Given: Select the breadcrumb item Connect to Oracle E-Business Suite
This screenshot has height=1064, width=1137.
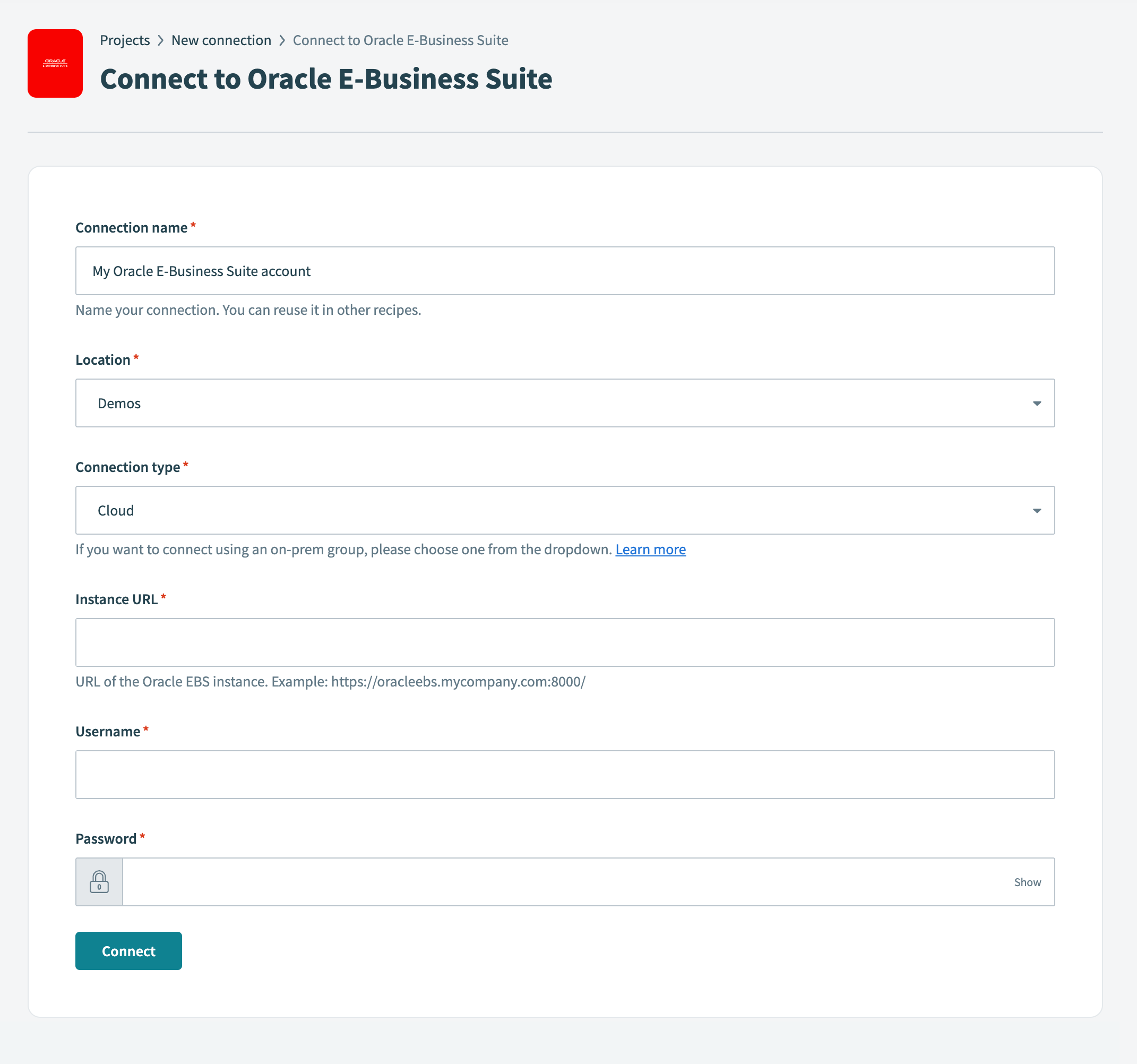Looking at the screenshot, I should click(400, 40).
